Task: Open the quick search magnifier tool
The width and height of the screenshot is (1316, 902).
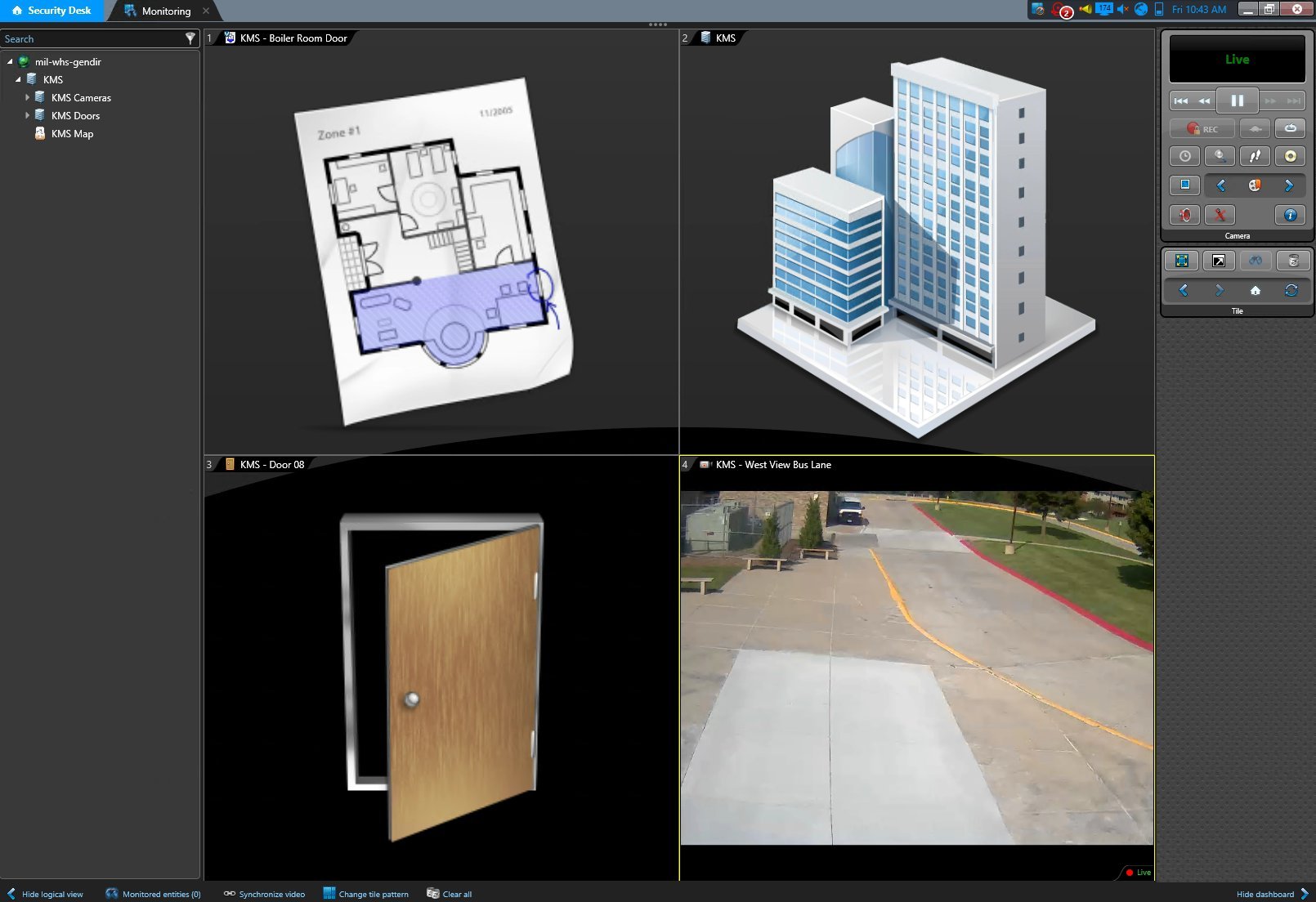Action: point(1220,156)
